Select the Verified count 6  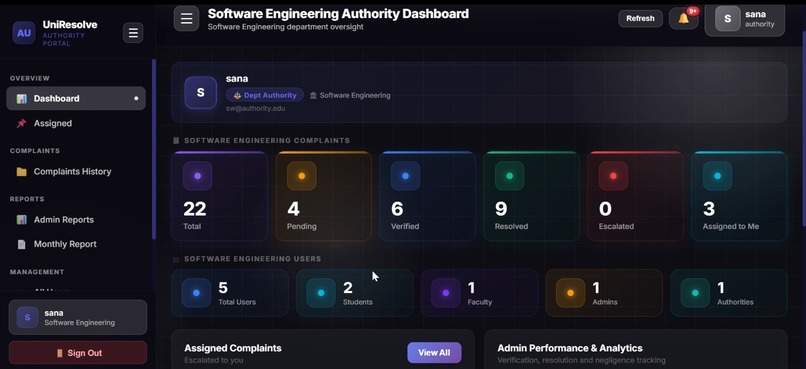tap(397, 209)
